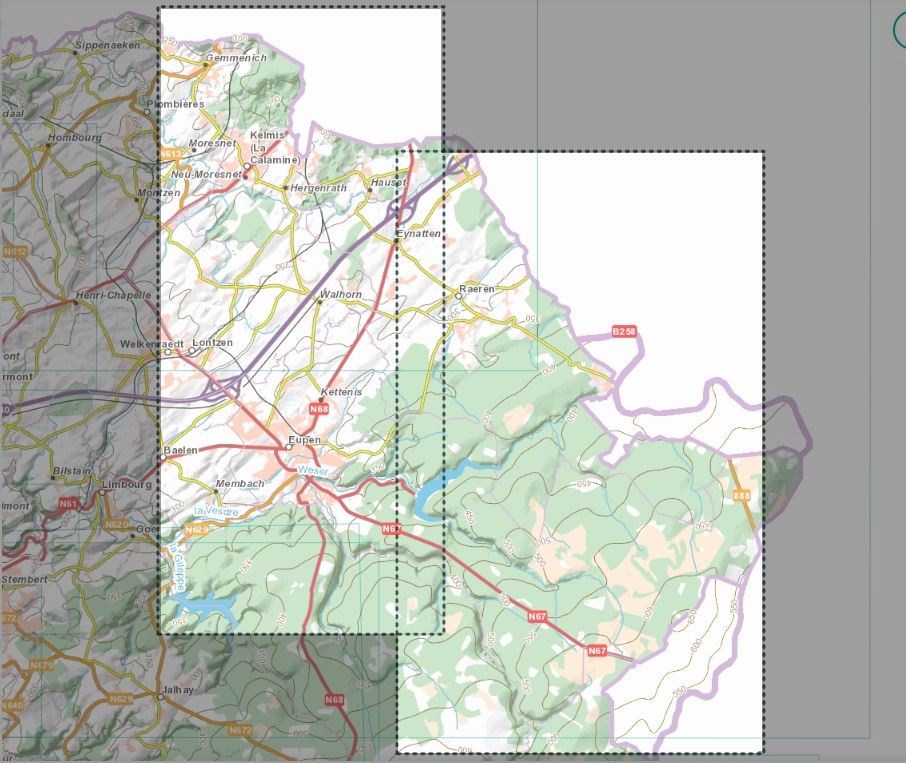Click the Kelmis (La Calamine) label
Viewport: 906px width, 763px height.
(268, 145)
